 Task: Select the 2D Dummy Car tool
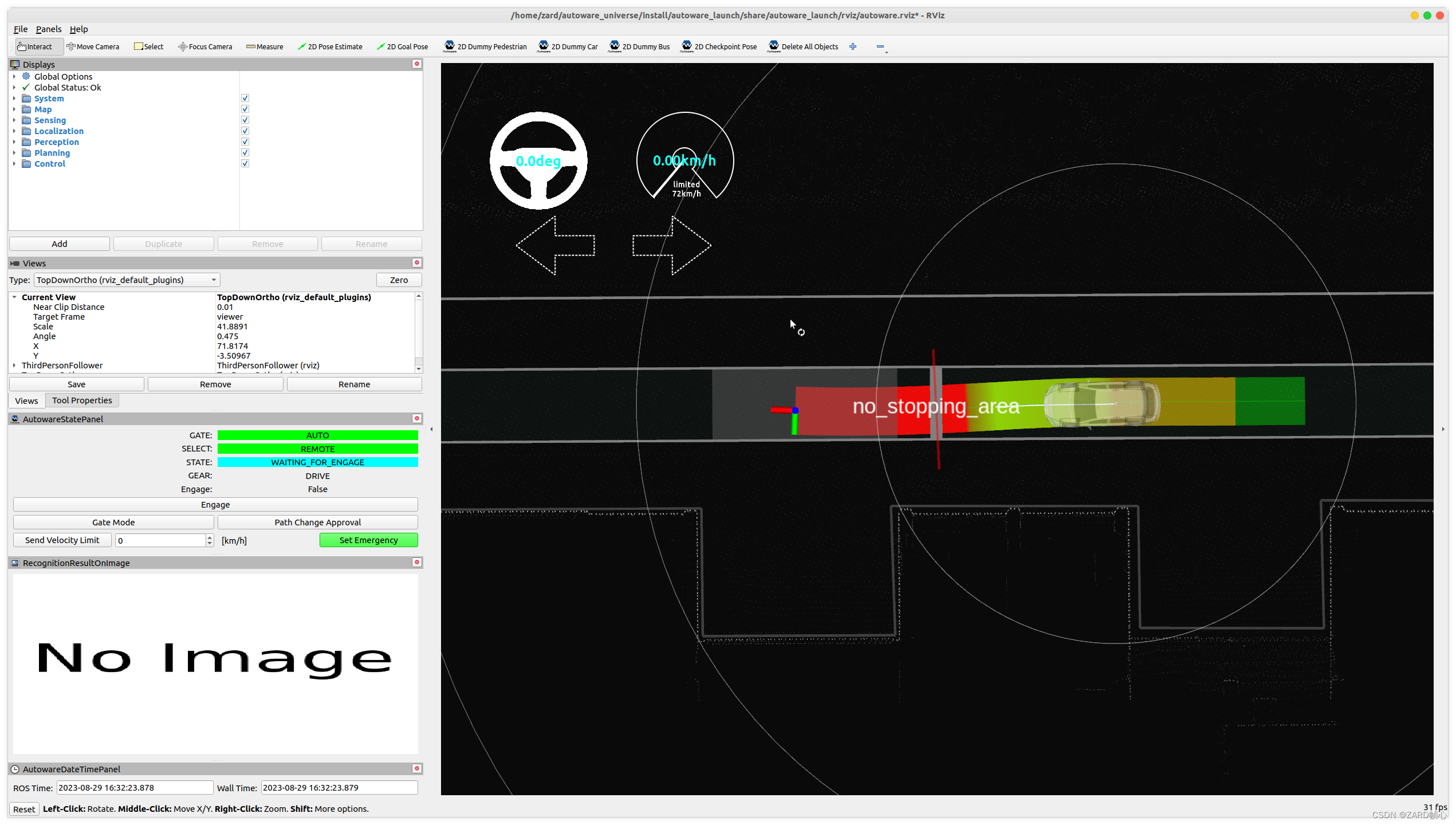coord(568,46)
